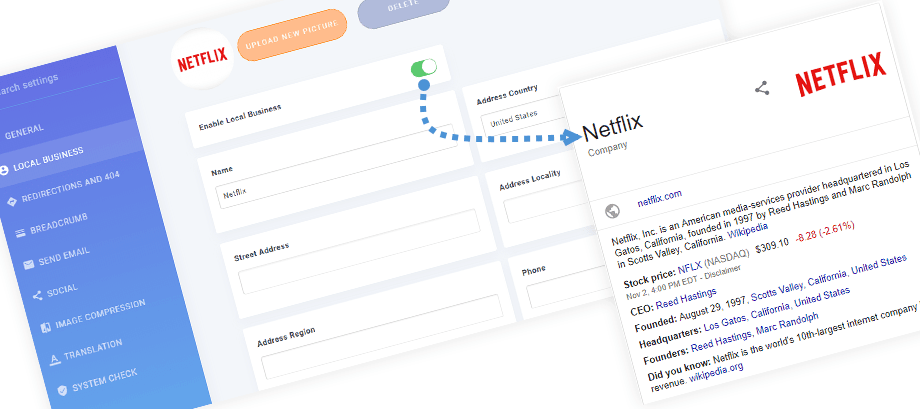
Task: Click the Image Compression icon
Action: (x=46, y=327)
